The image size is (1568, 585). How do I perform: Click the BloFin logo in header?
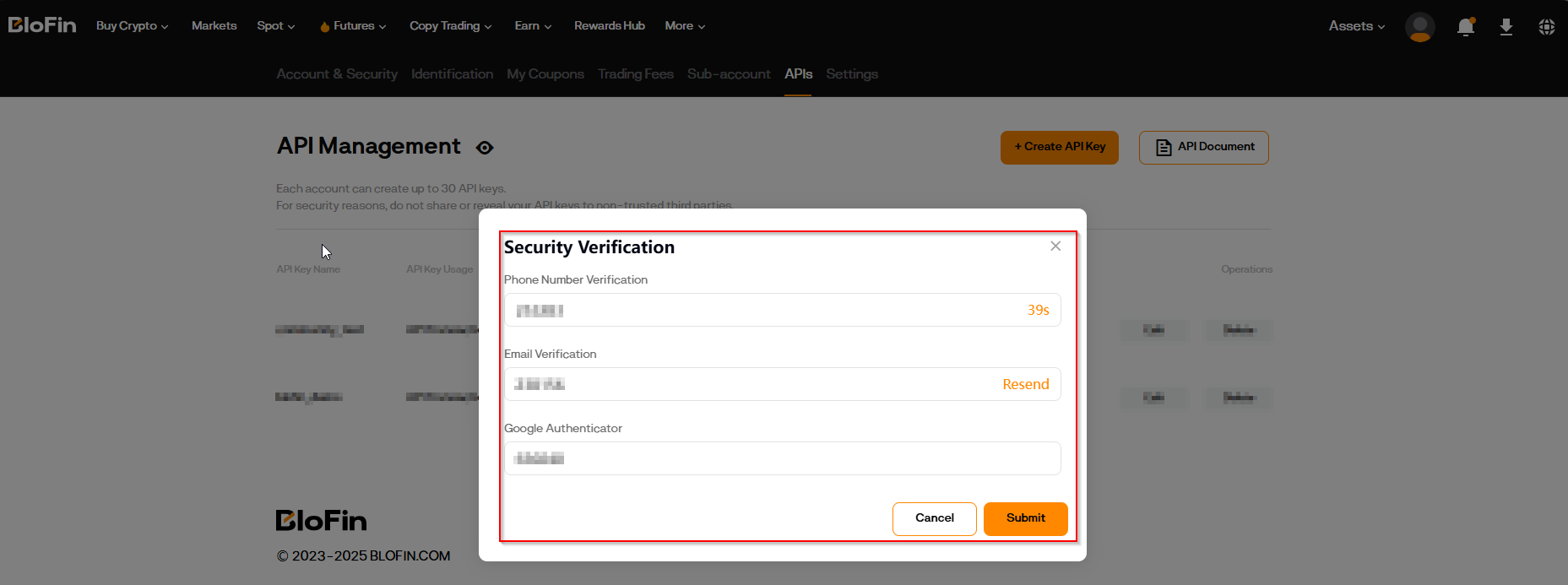click(x=42, y=25)
